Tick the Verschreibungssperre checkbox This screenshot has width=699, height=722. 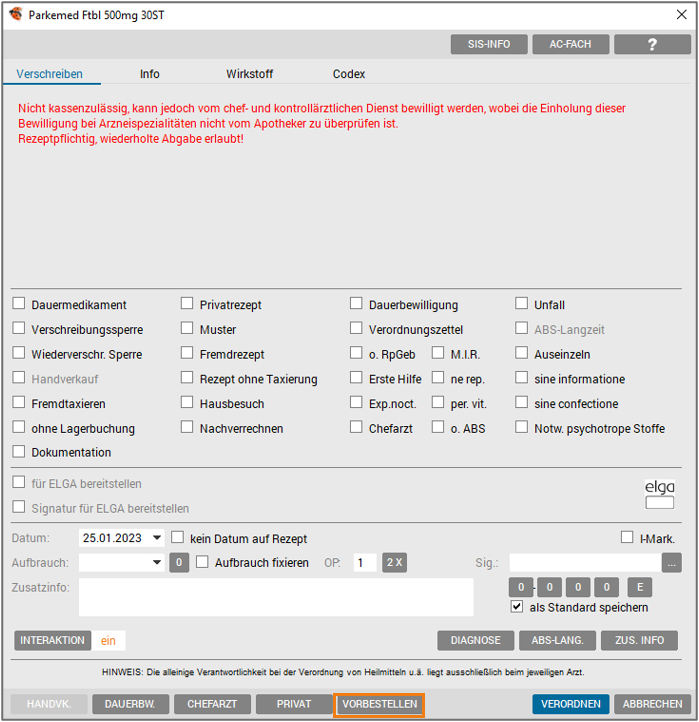pyautogui.click(x=18, y=328)
